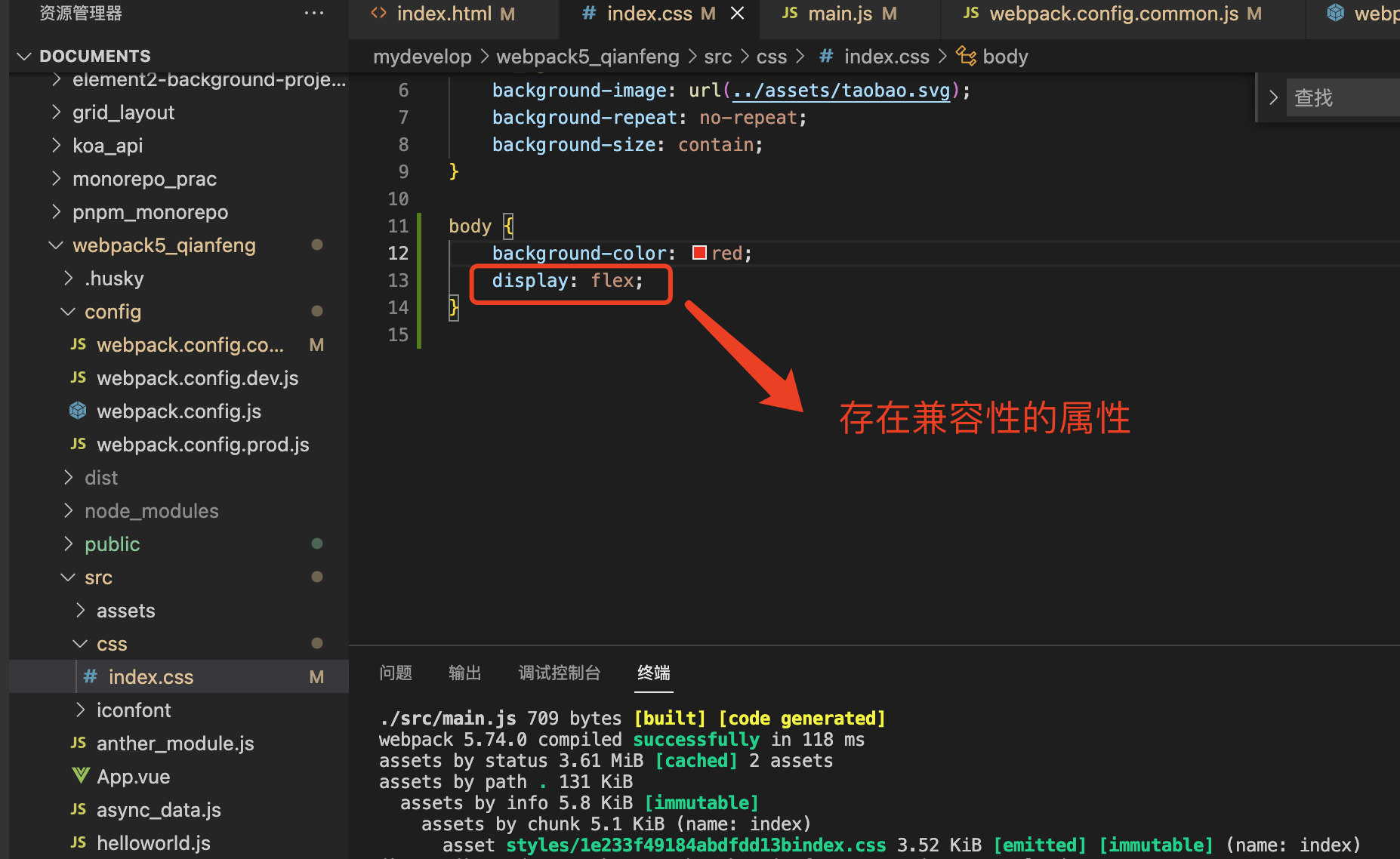Collapse the css folder

112,644
